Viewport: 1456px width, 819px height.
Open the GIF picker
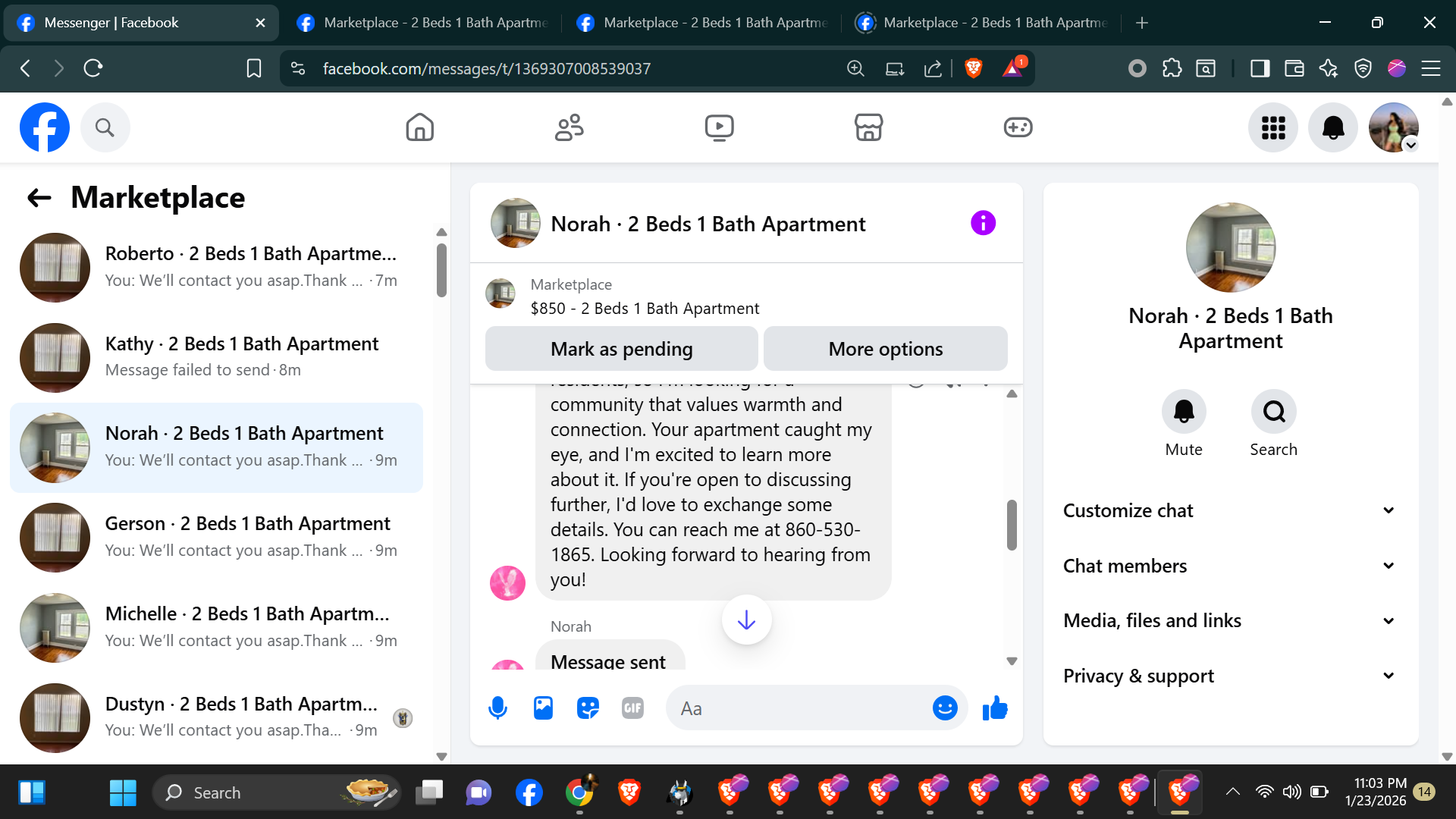click(632, 708)
